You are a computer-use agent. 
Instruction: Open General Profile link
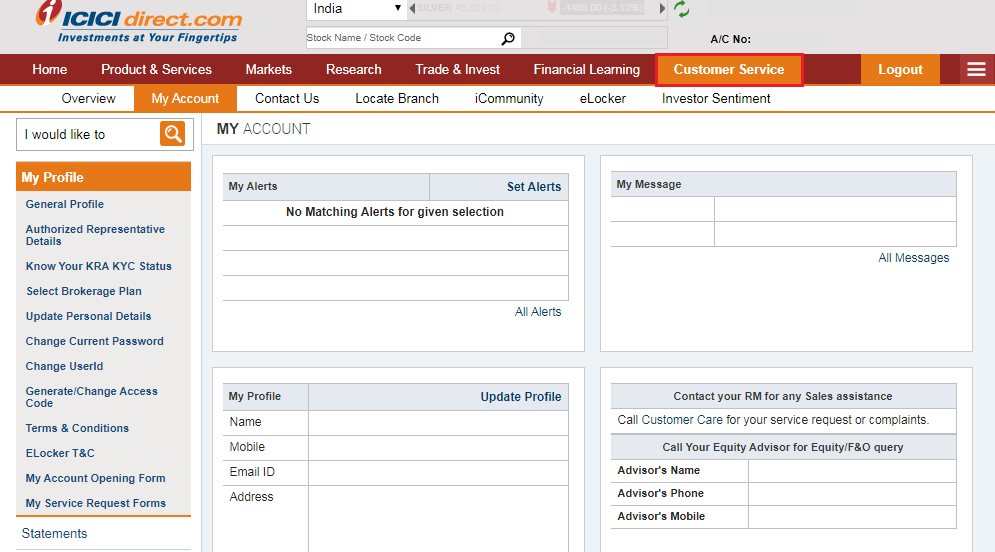coord(65,204)
